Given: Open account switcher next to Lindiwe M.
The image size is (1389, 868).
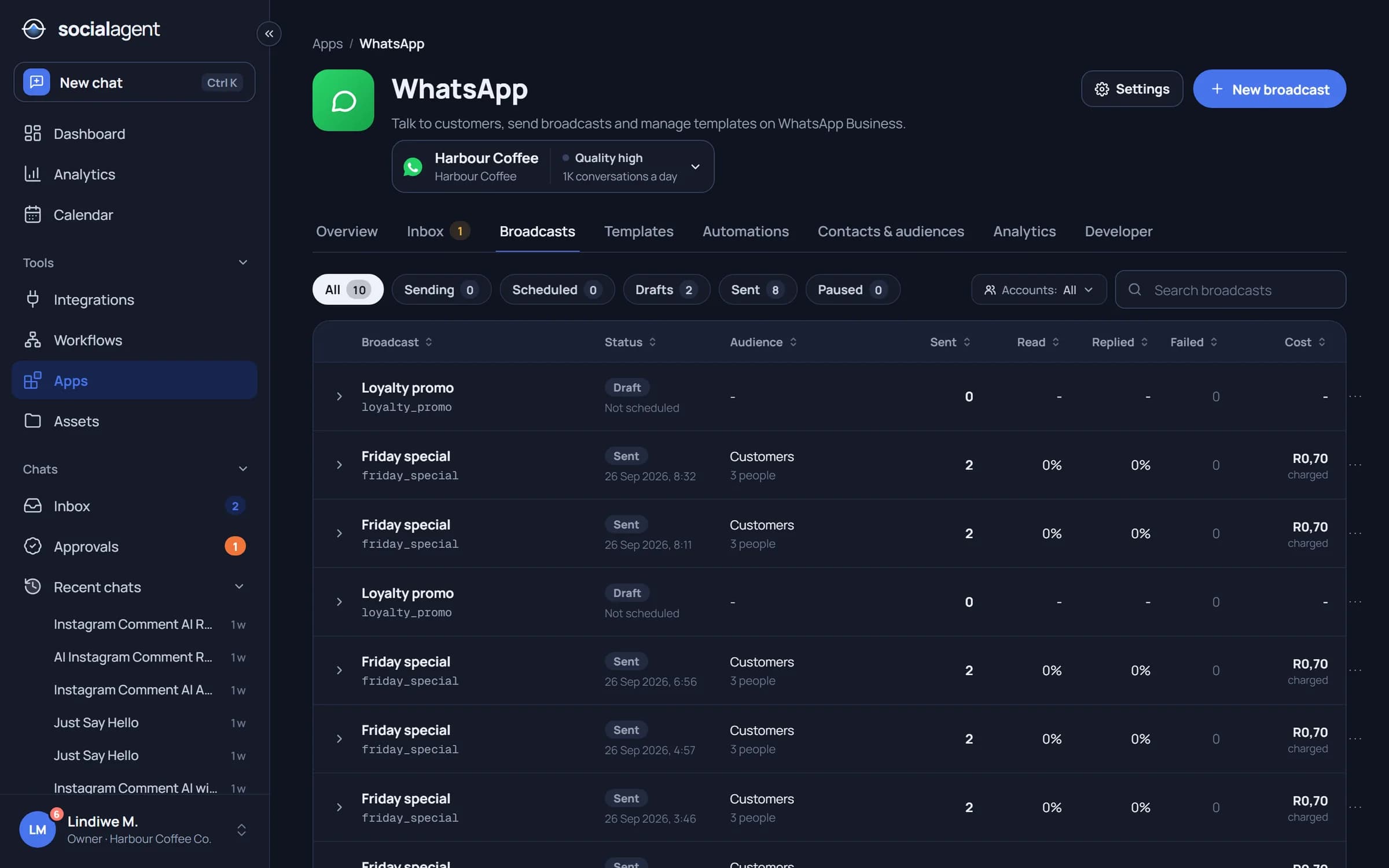Looking at the screenshot, I should [x=242, y=830].
